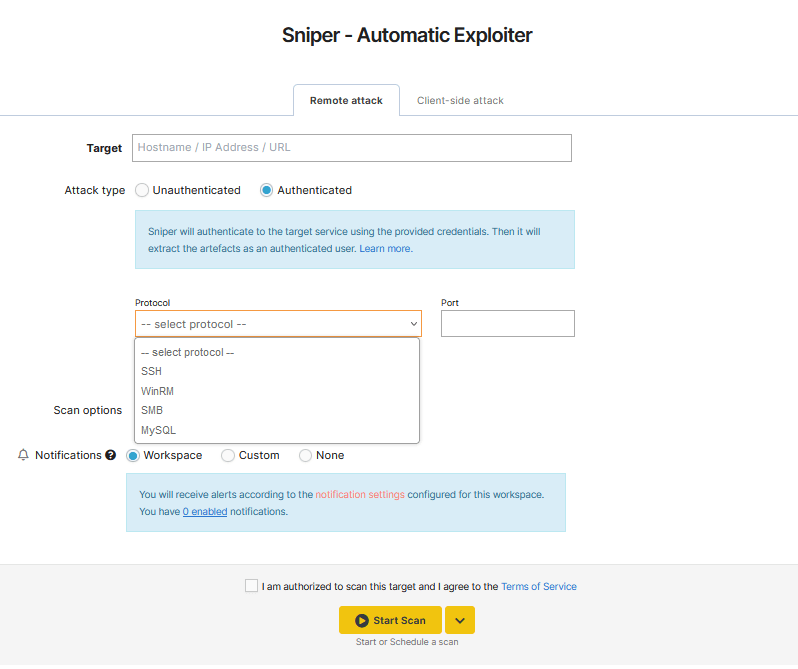Click the Target hostname input field

coord(352,148)
